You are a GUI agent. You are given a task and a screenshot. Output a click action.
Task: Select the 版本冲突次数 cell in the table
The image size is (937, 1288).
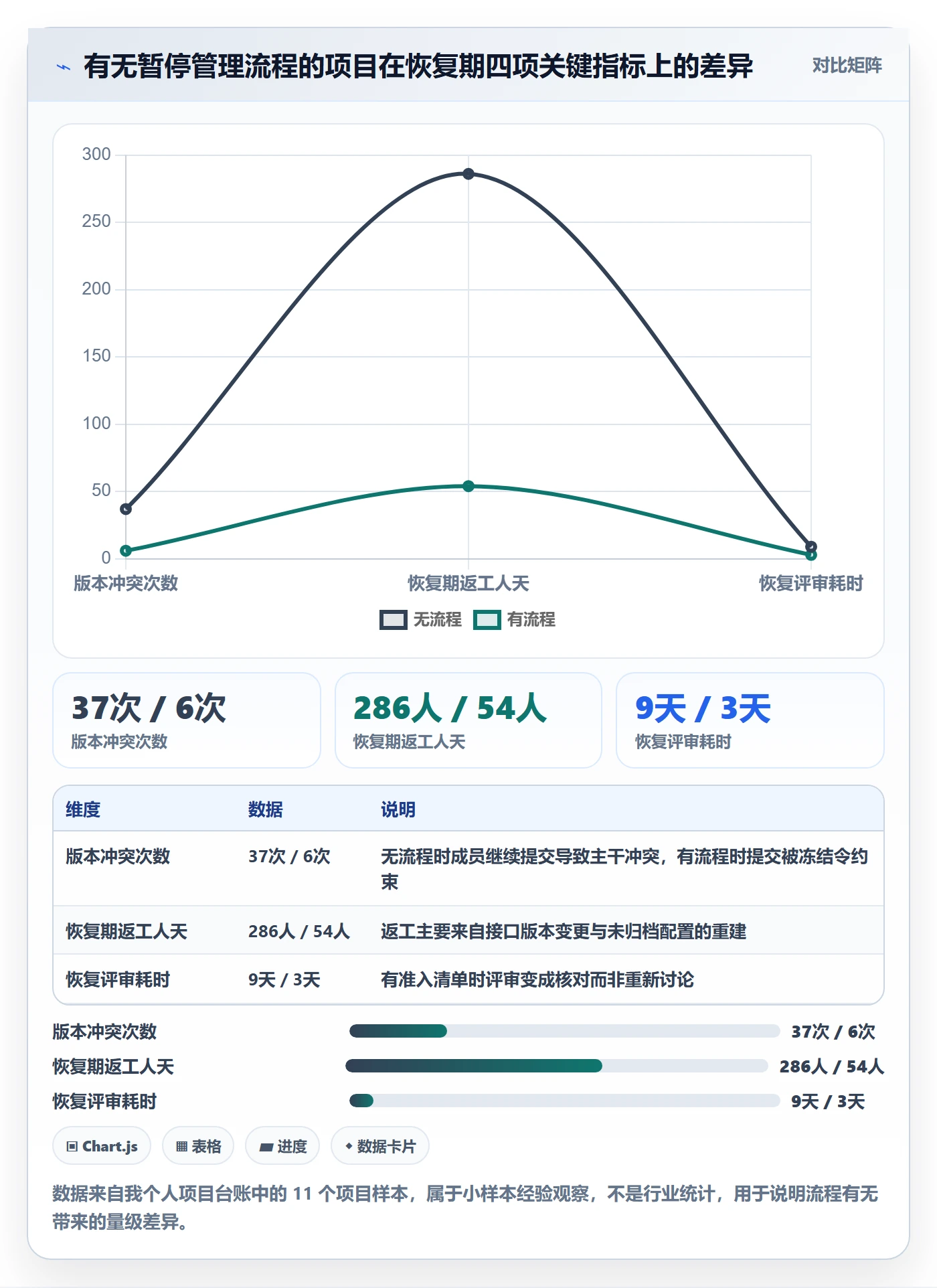click(118, 857)
